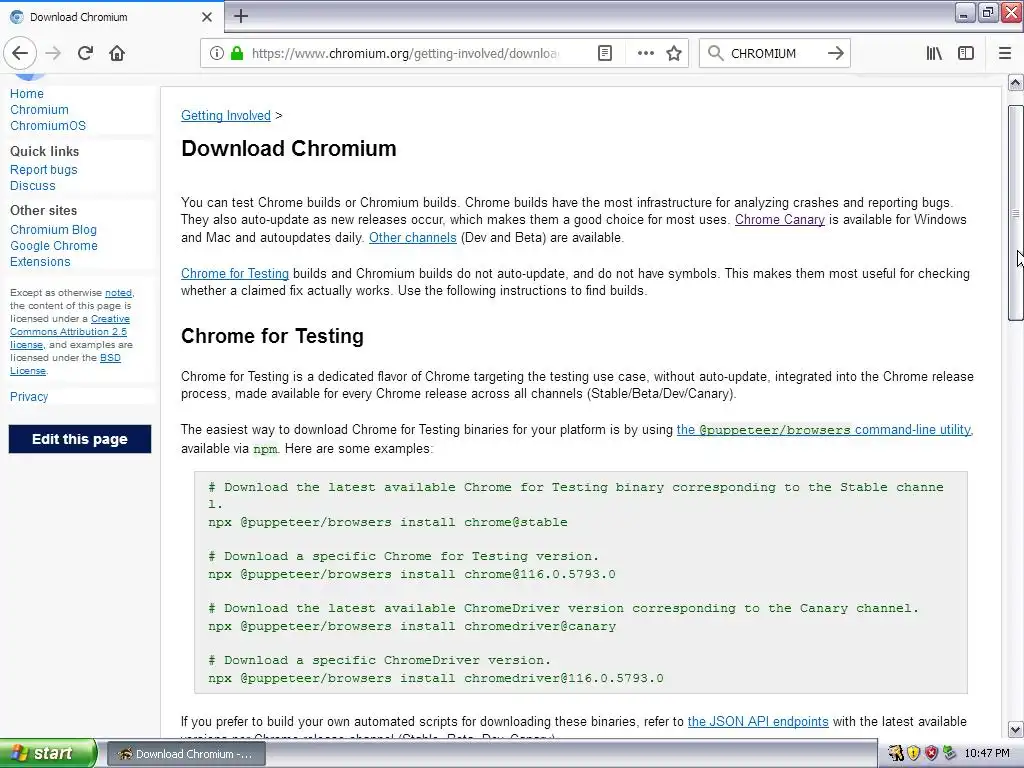1024x768 pixels.
Task: Open the Chromium sidebar link
Action: pyautogui.click(x=39, y=110)
